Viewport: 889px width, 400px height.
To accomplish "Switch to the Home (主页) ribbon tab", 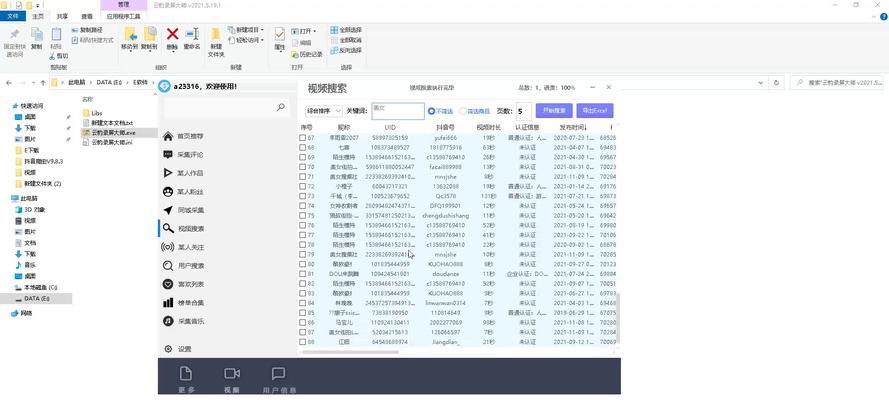I will (37, 16).
